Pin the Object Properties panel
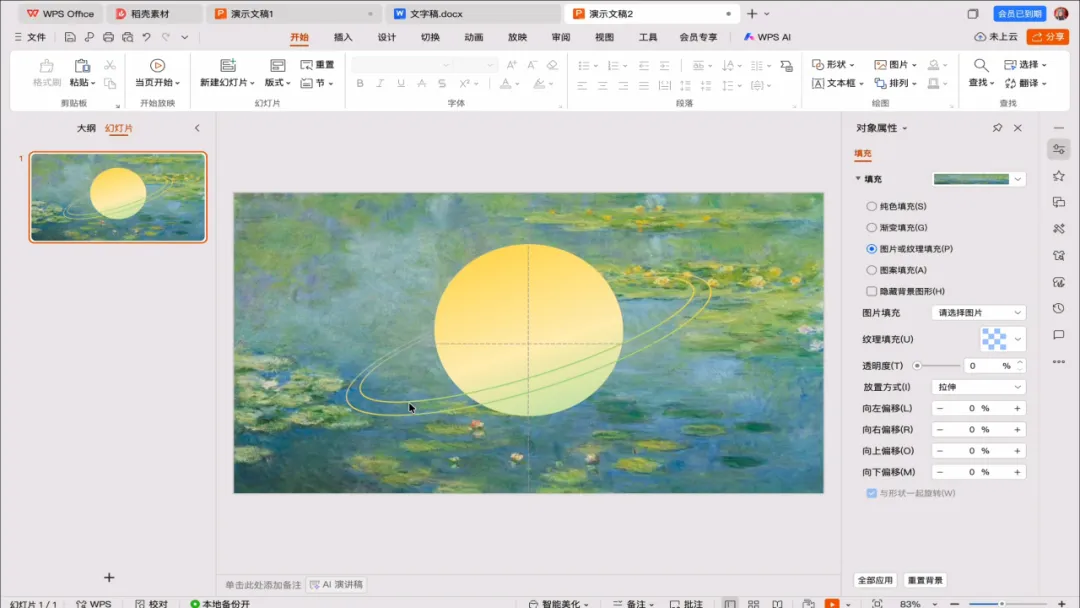 pos(997,128)
